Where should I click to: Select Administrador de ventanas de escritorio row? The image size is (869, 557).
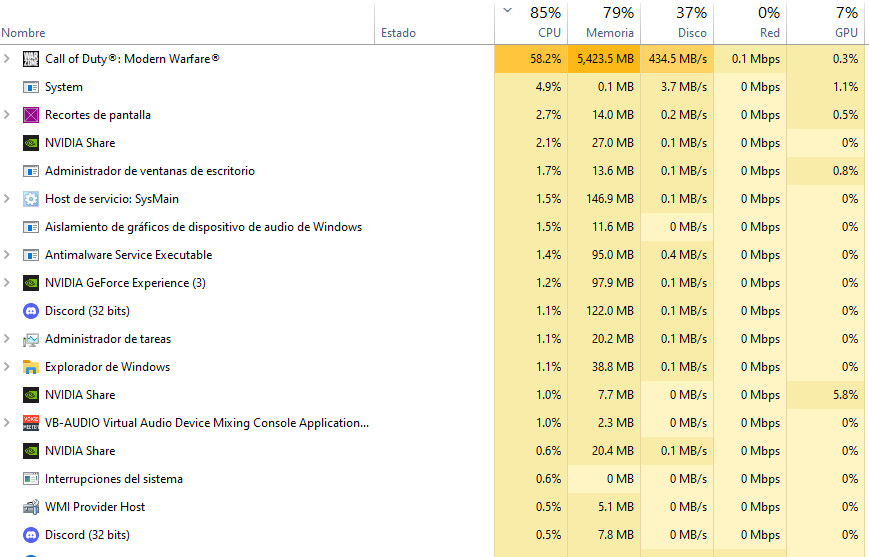pos(432,171)
